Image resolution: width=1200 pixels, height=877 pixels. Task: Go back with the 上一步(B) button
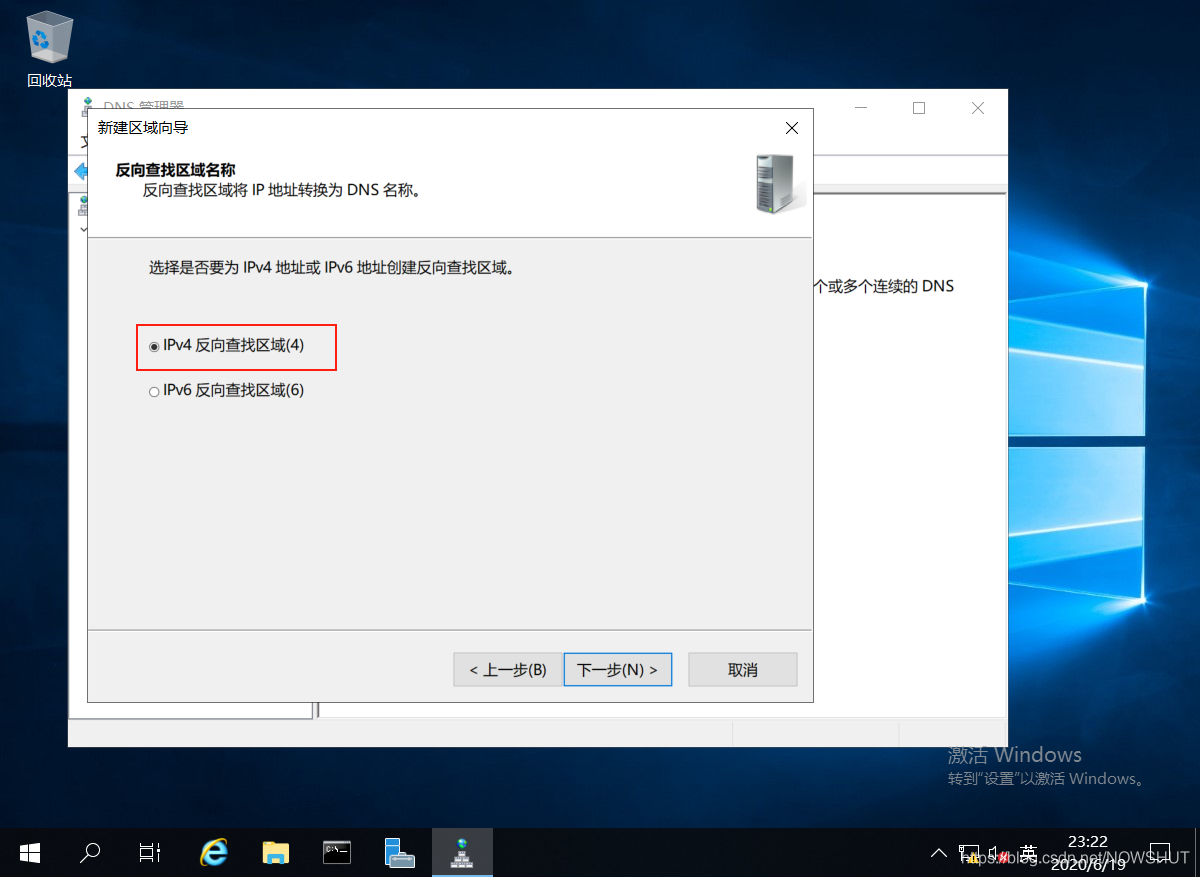pos(507,670)
